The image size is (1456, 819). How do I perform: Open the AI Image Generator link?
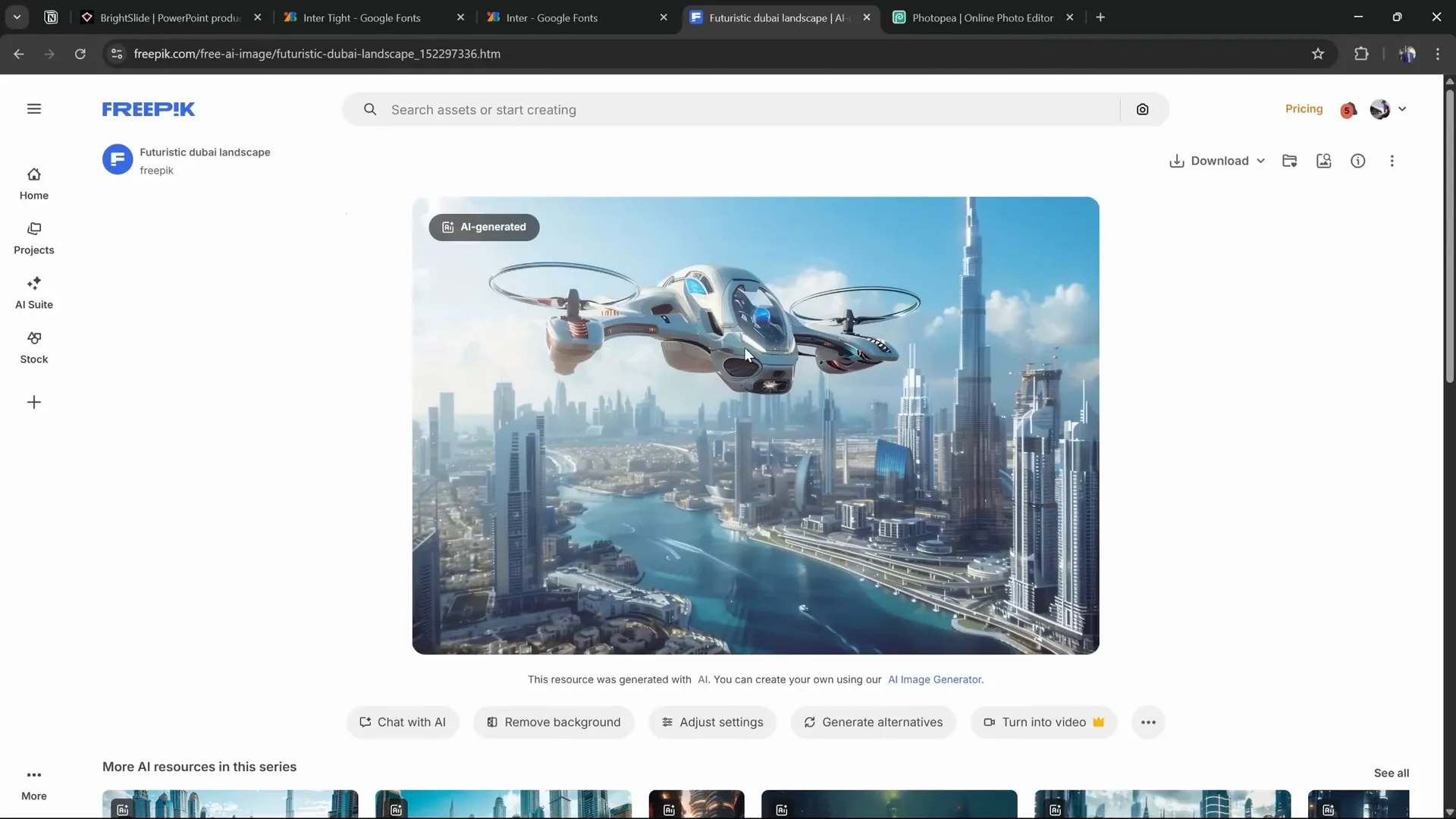pyautogui.click(x=934, y=679)
